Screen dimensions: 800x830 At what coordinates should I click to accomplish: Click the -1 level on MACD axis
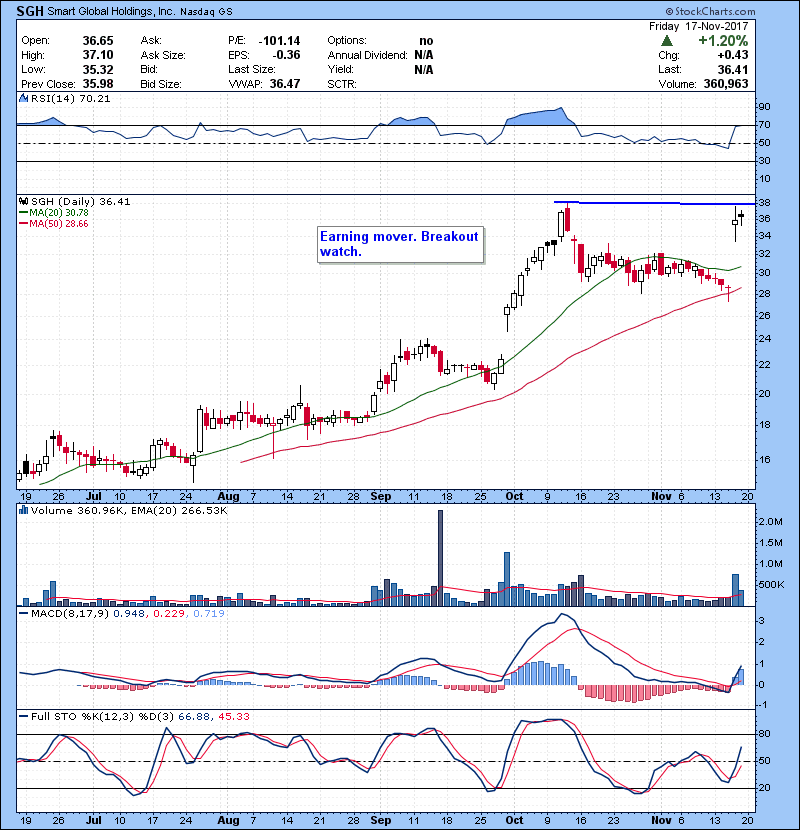[x=762, y=705]
